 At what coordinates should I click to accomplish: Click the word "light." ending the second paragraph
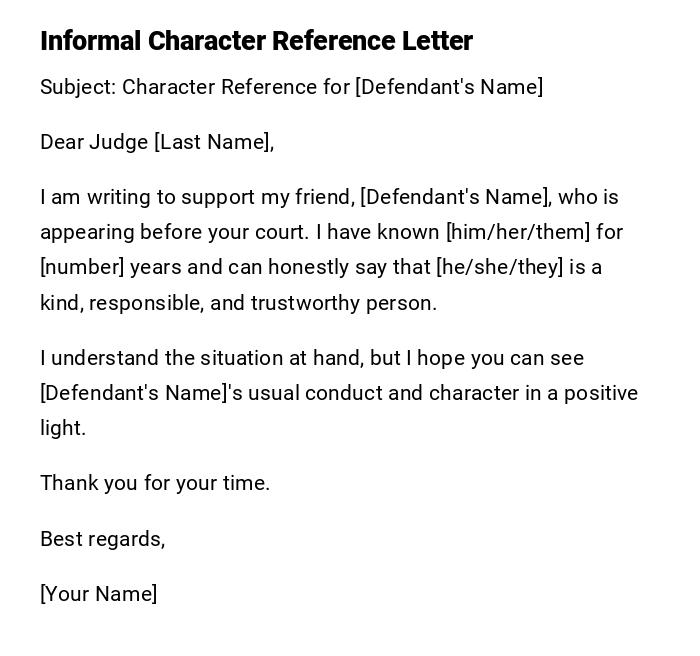point(63,428)
